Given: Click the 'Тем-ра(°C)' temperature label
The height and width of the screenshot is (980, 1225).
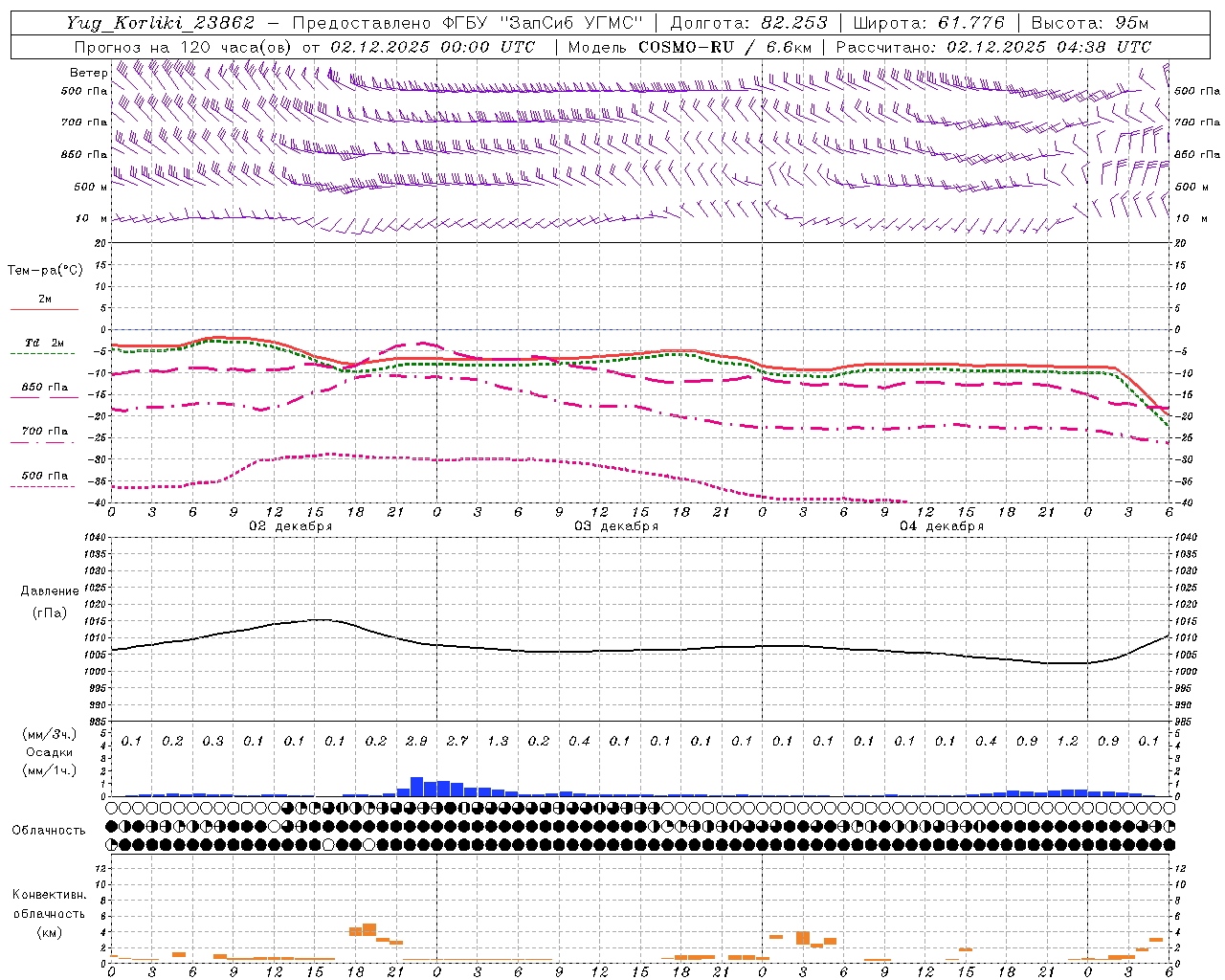Looking at the screenshot, I should click(x=45, y=270).
